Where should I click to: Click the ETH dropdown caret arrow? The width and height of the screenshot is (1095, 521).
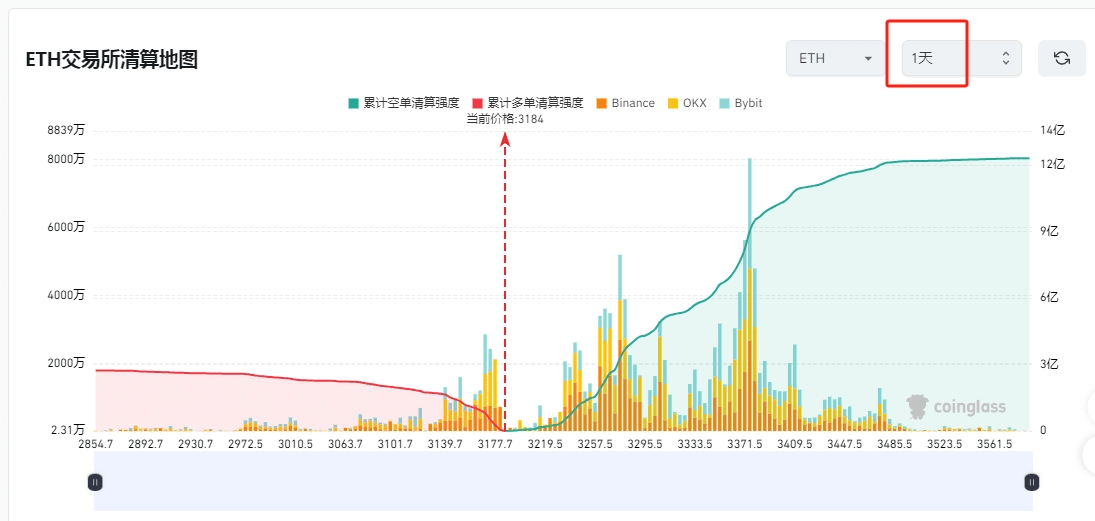point(868,59)
